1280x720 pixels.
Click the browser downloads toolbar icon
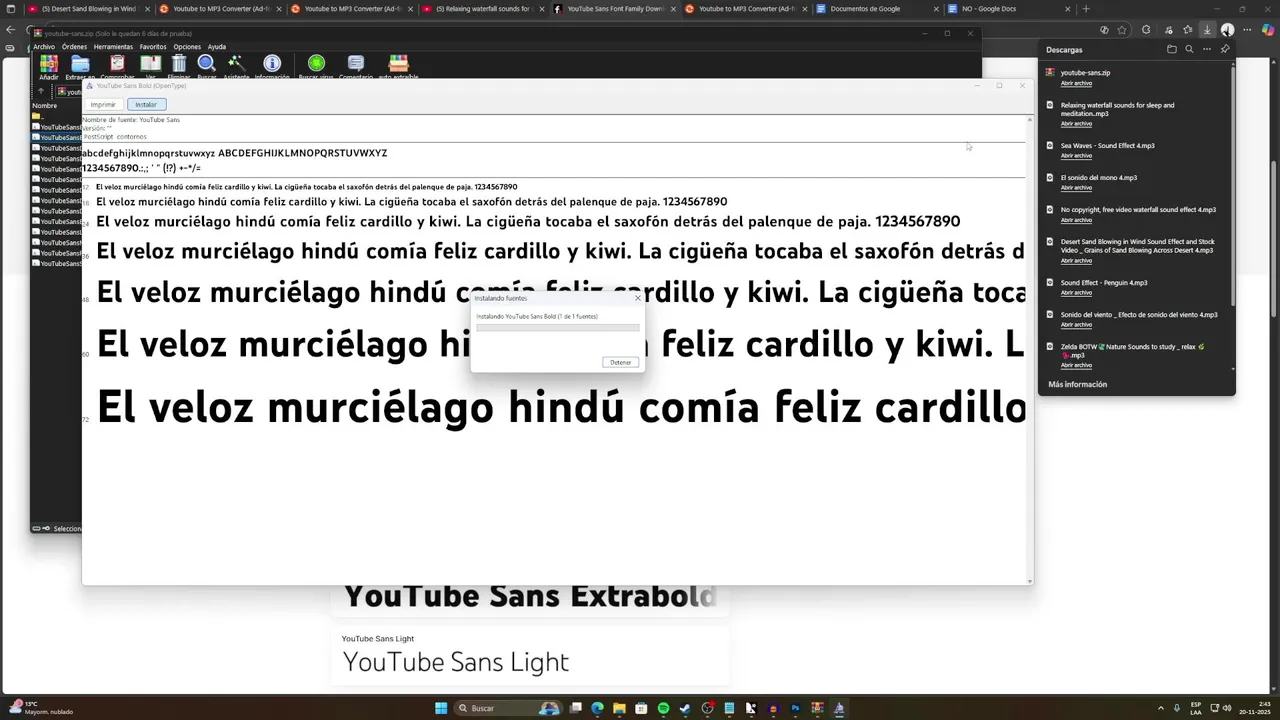[1207, 30]
